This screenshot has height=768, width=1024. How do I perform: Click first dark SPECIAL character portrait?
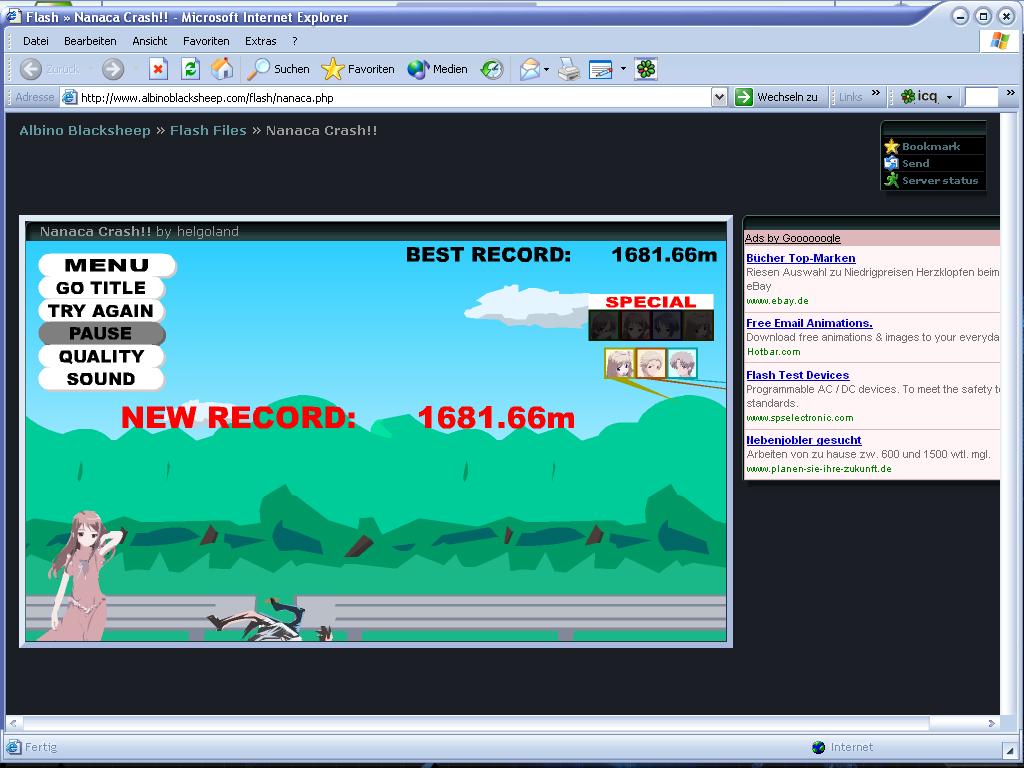(604, 325)
